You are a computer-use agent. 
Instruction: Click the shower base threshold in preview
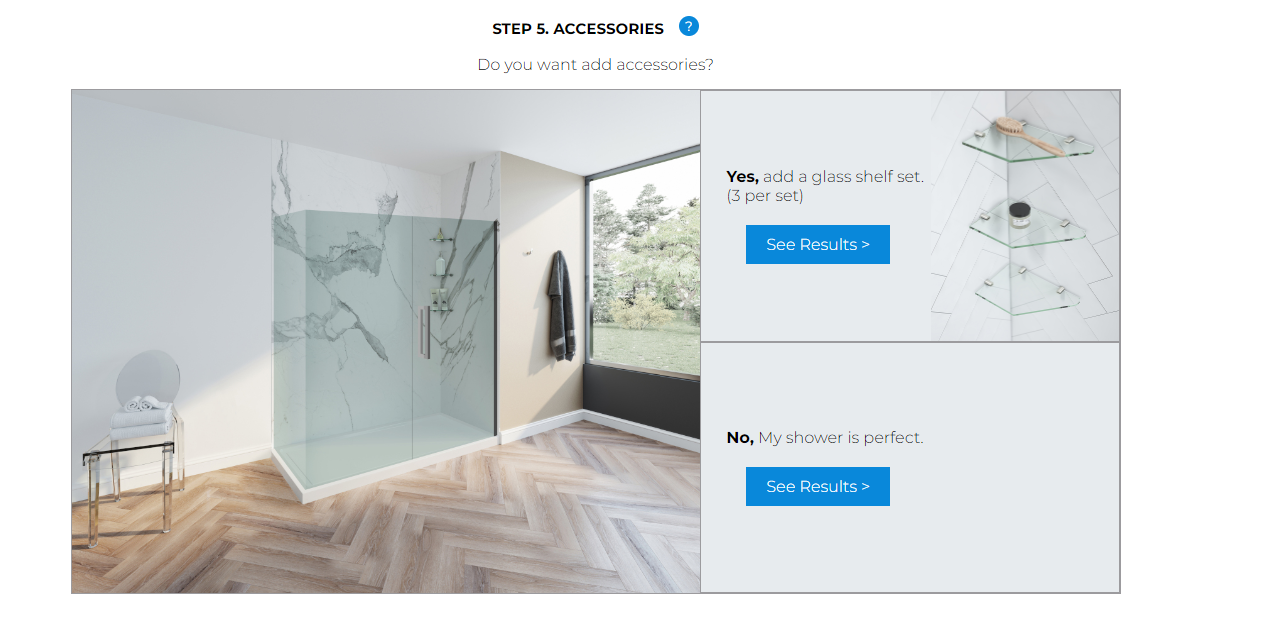[385, 468]
